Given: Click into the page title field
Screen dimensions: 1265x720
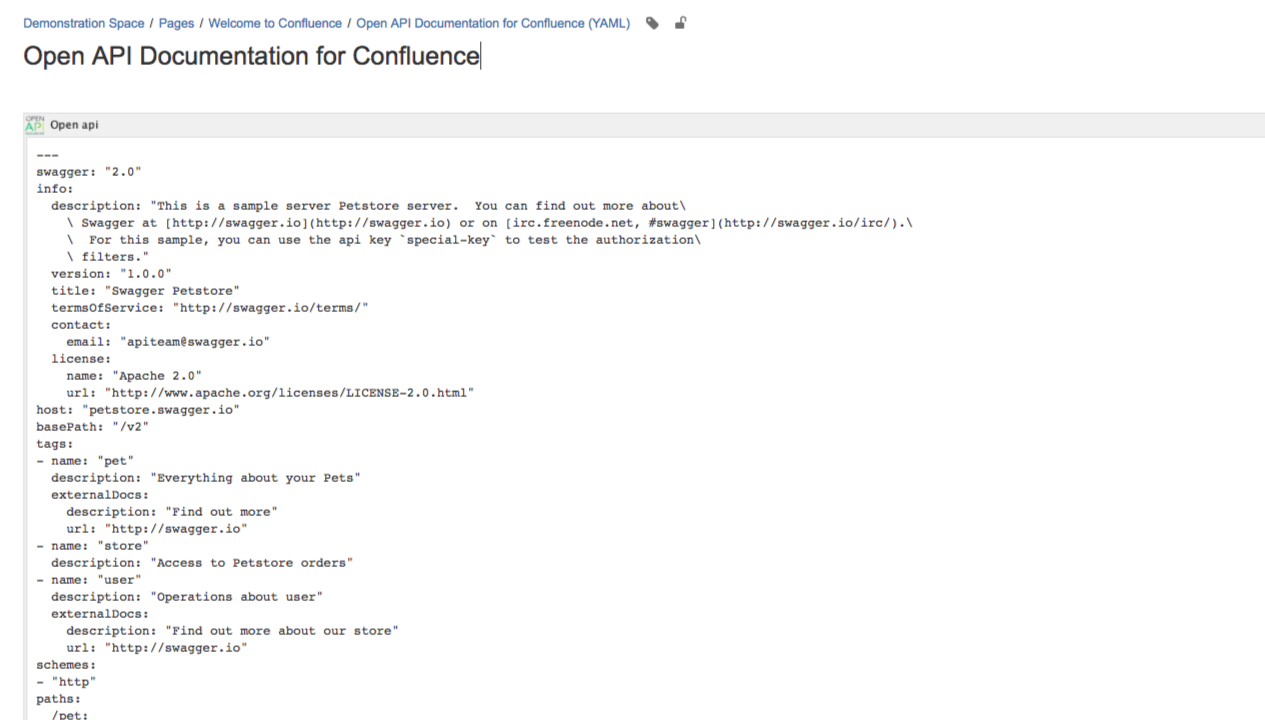Looking at the screenshot, I should (252, 56).
